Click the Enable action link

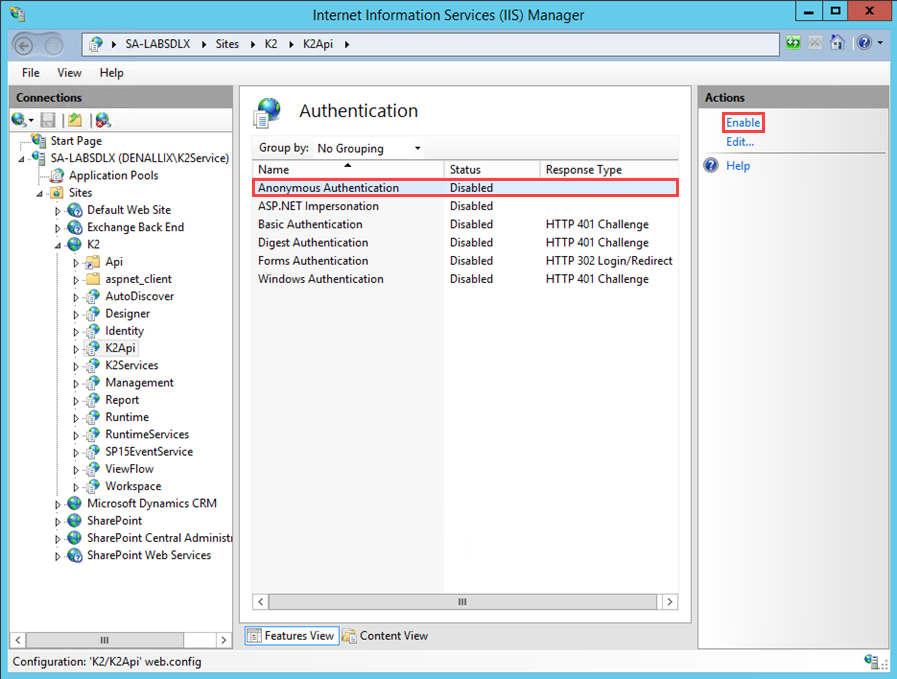(x=743, y=122)
